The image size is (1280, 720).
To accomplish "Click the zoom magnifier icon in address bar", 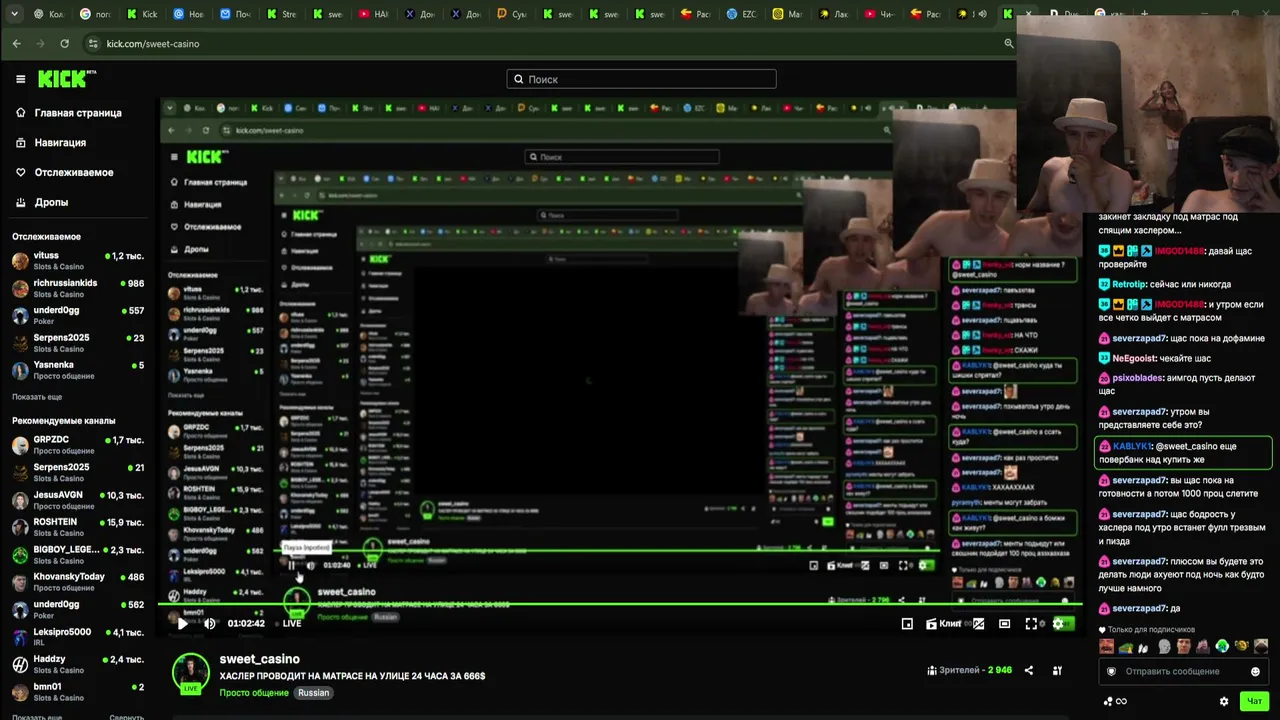I will tap(1008, 44).
